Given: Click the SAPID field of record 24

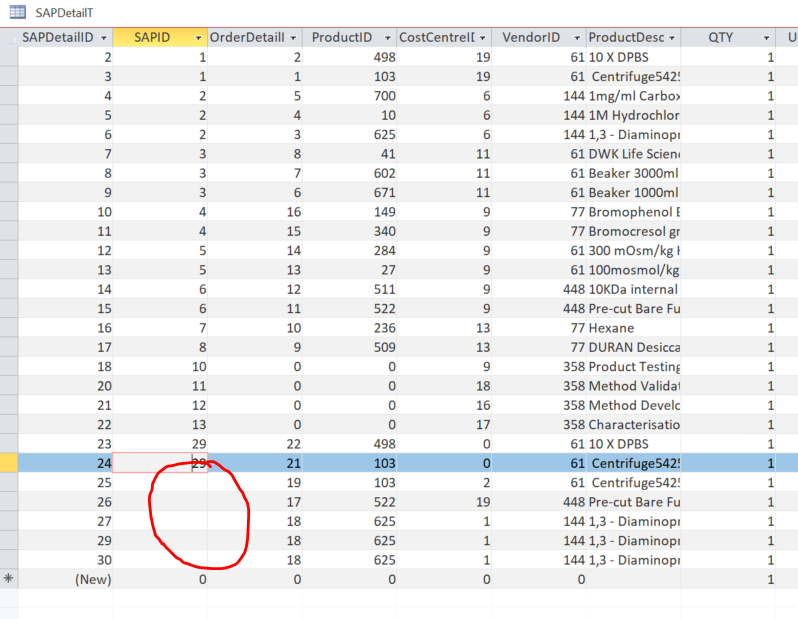Looking at the screenshot, I should click(x=160, y=463).
